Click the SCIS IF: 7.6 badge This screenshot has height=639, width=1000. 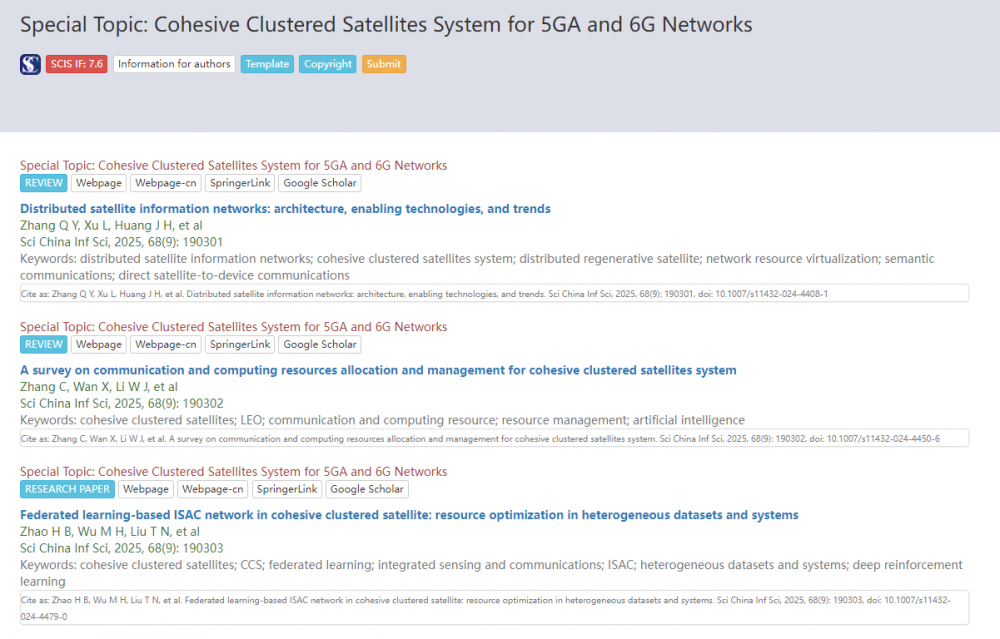(76, 64)
